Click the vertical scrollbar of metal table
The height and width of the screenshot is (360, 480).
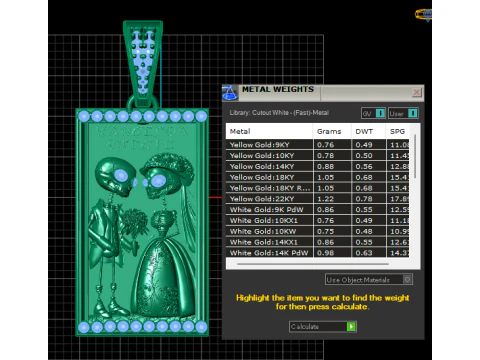tap(415, 157)
